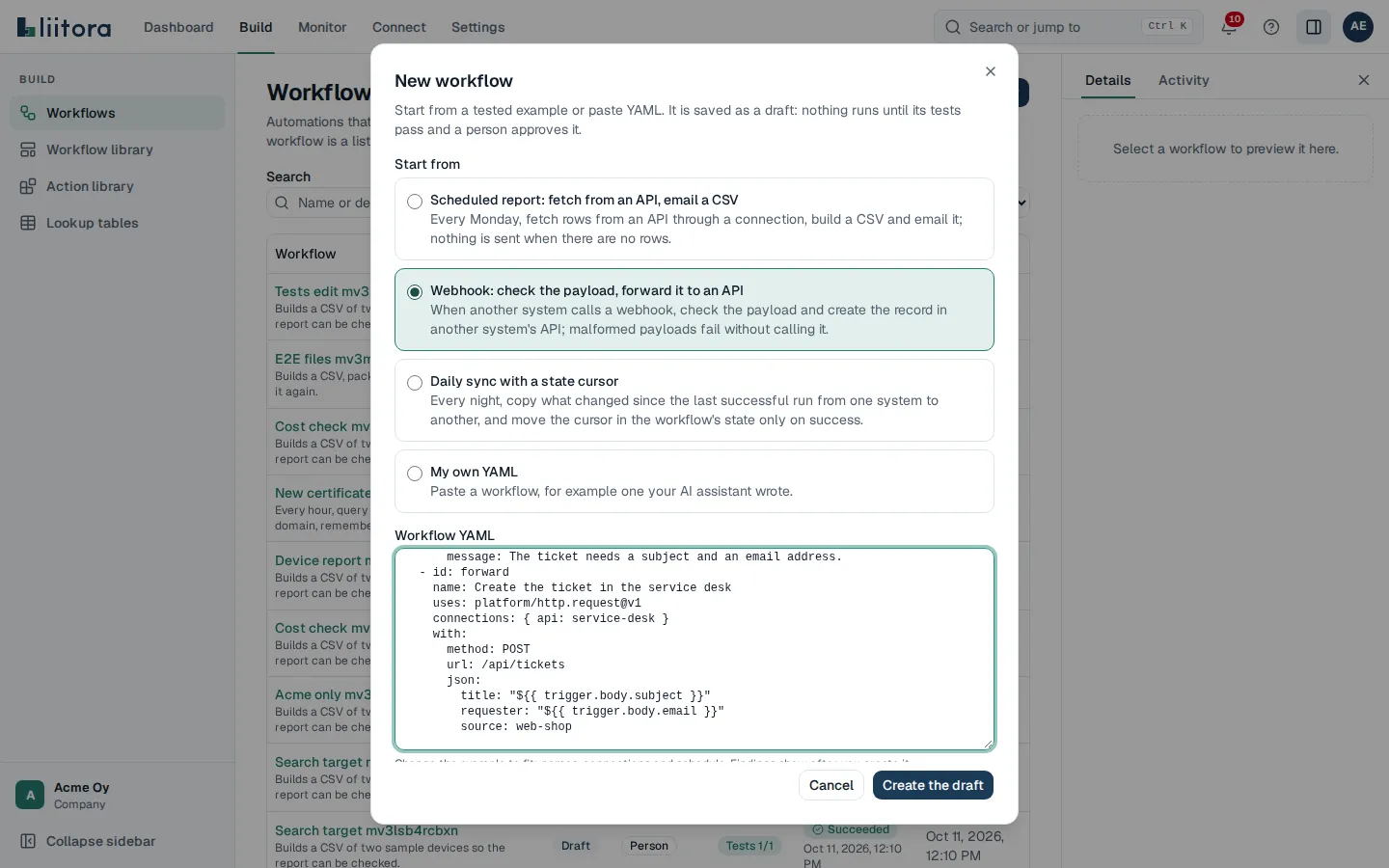The image size is (1389, 868).
Task: Open the Monitor menu
Action: click(x=322, y=27)
